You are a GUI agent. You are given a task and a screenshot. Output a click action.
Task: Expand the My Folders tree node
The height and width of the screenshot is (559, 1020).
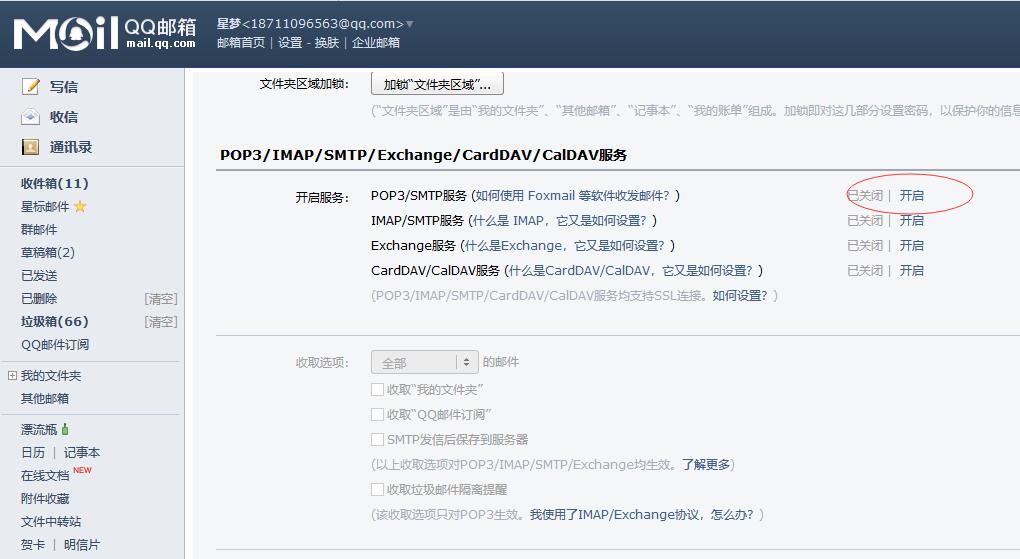coord(12,376)
